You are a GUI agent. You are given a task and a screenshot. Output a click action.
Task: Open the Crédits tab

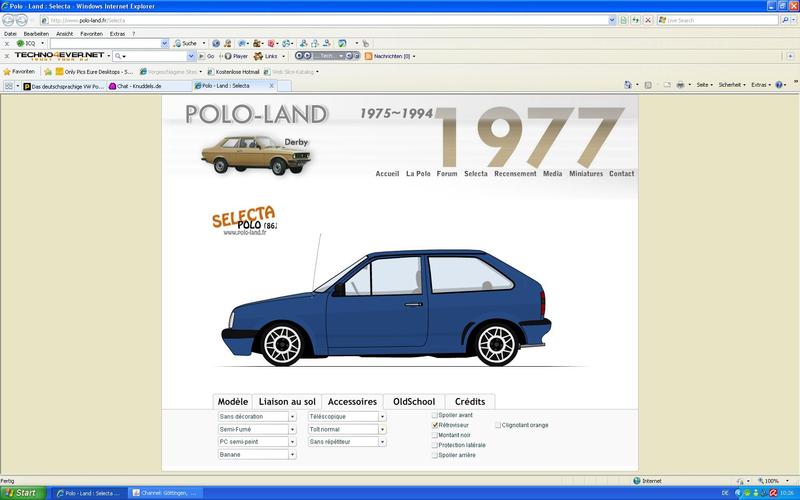pyautogui.click(x=470, y=402)
